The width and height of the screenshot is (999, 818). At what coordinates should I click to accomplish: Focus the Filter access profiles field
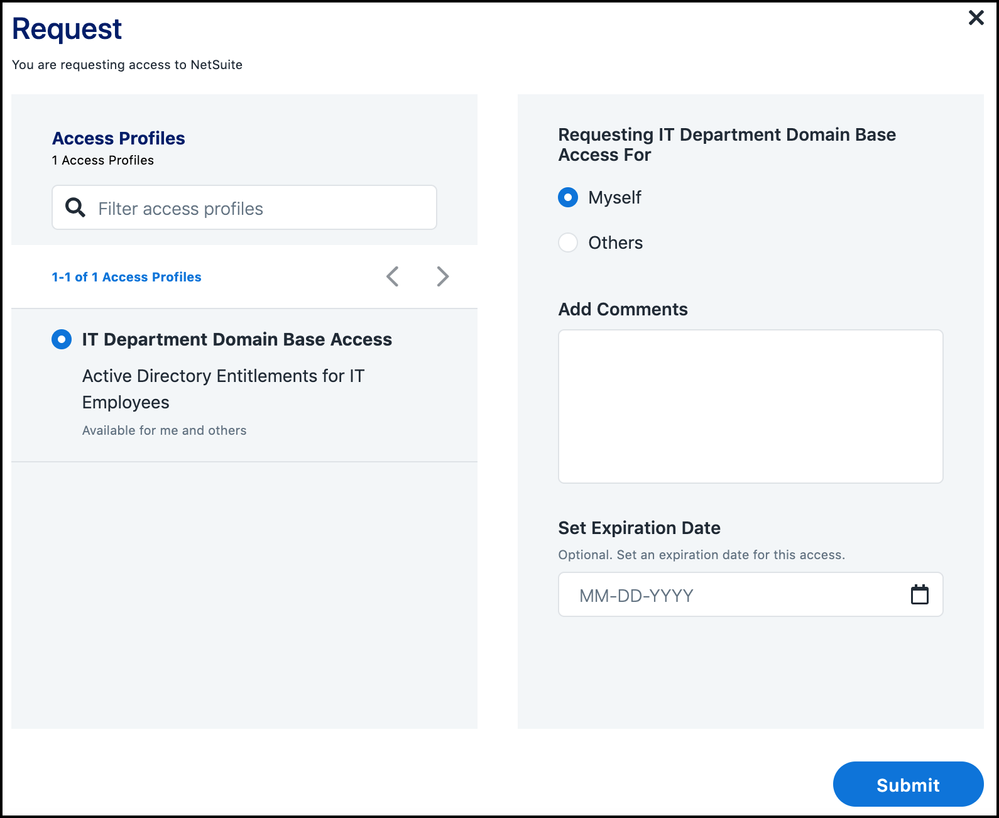pos(260,208)
